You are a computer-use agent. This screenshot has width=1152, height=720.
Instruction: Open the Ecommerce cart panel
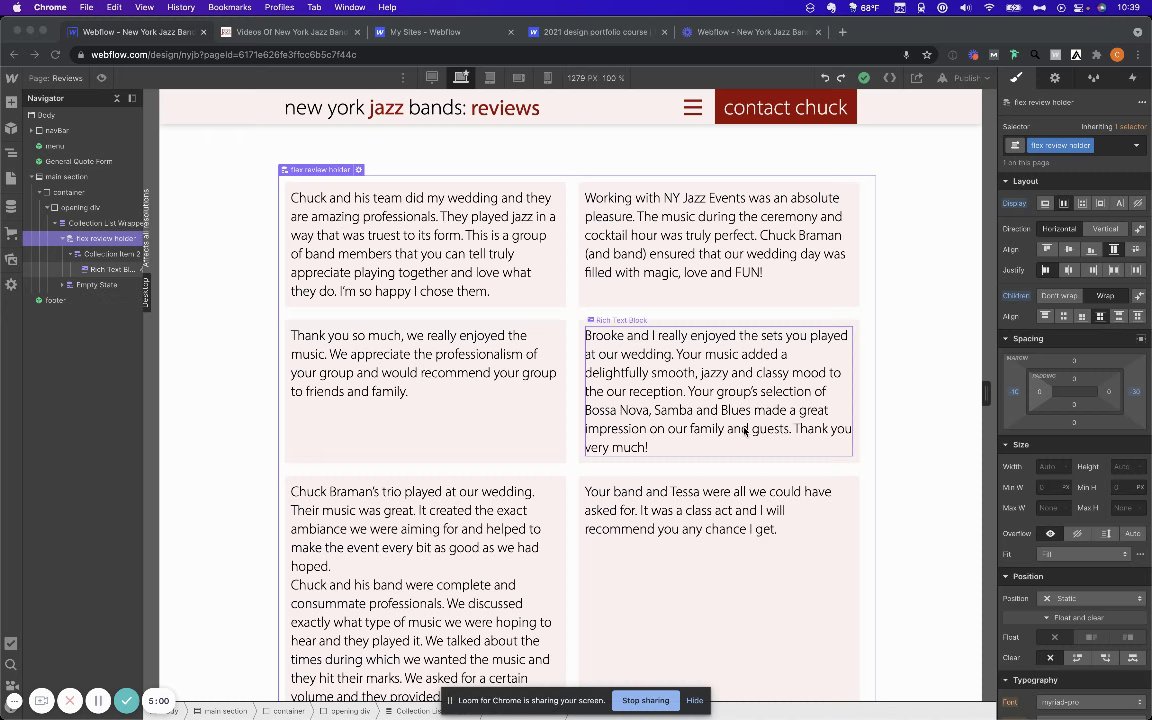coord(11,233)
